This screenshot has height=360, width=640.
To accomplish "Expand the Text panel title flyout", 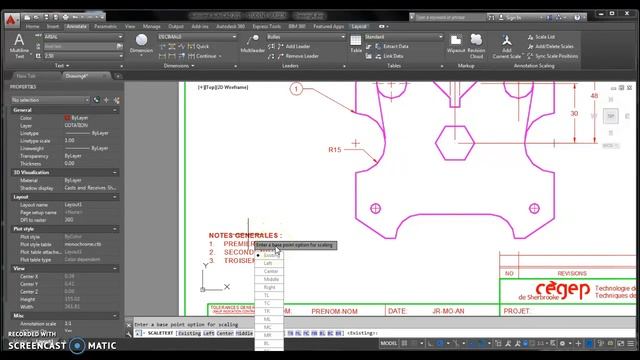I will pos(62,66).
